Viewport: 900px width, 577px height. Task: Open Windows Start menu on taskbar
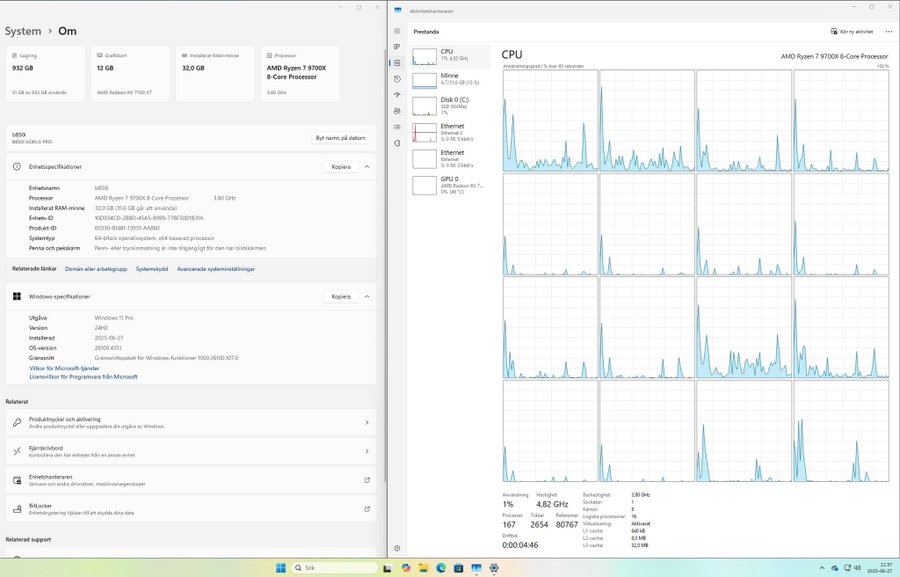click(281, 568)
